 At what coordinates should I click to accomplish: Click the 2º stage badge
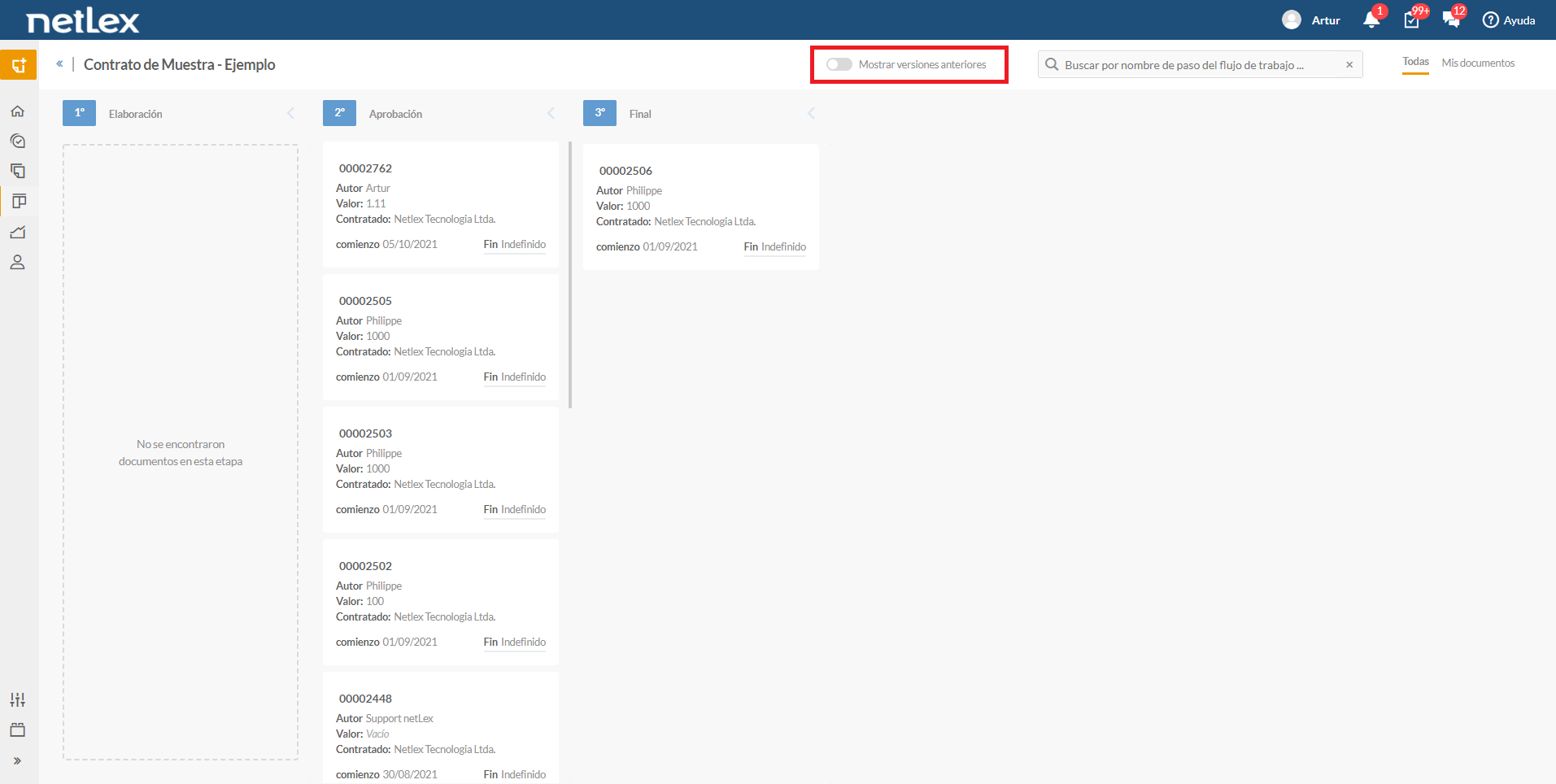click(x=339, y=113)
